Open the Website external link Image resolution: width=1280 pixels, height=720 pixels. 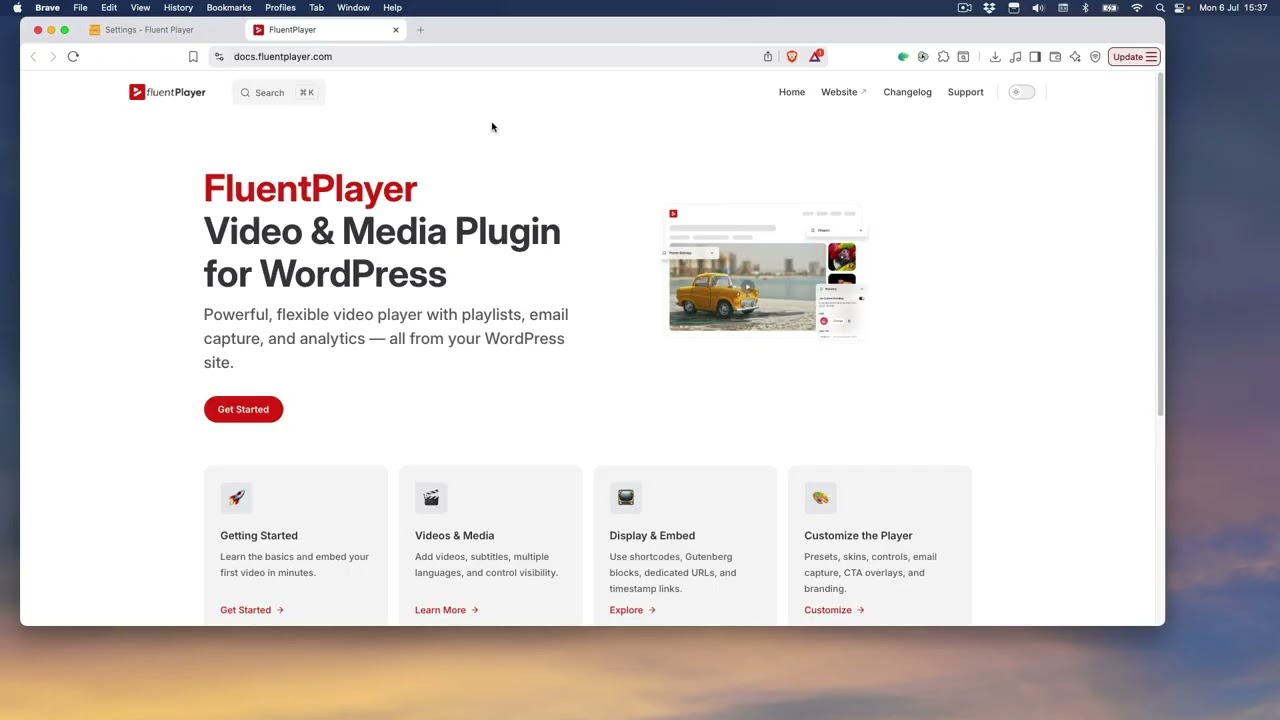(843, 92)
